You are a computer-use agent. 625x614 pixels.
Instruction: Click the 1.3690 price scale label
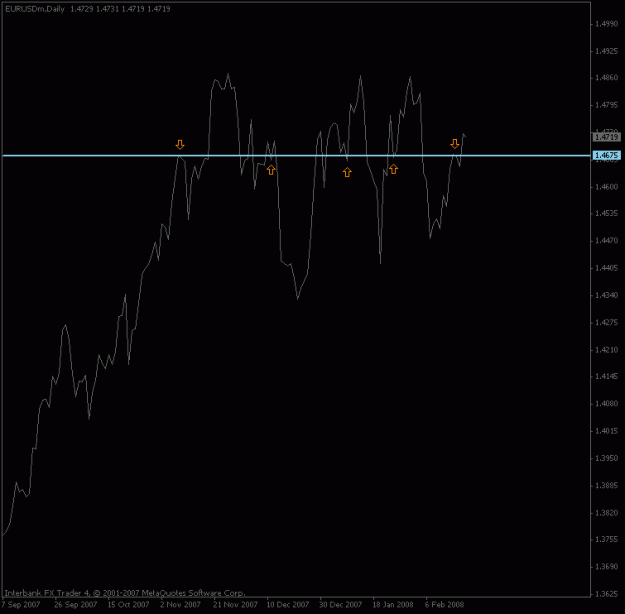coord(606,567)
